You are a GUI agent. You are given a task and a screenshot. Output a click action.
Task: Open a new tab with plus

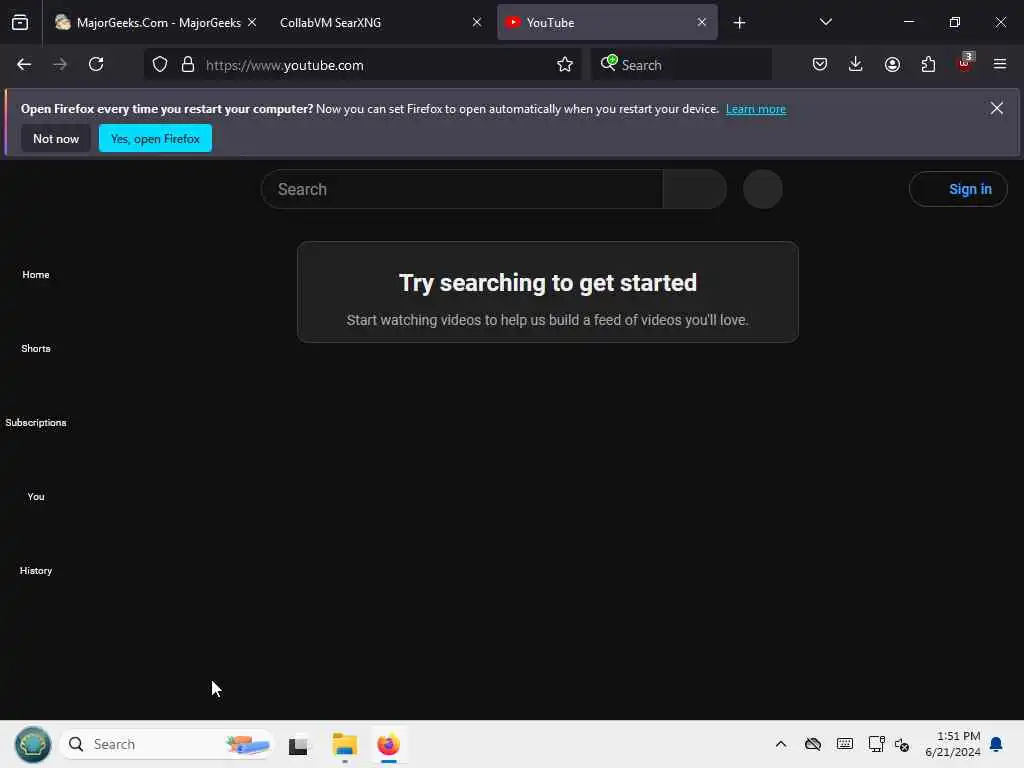pos(739,23)
